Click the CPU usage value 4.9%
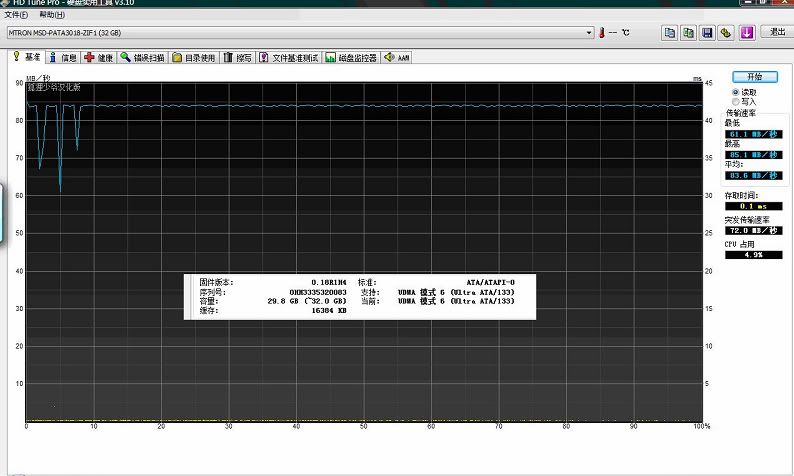The image size is (794, 476). tap(753, 255)
